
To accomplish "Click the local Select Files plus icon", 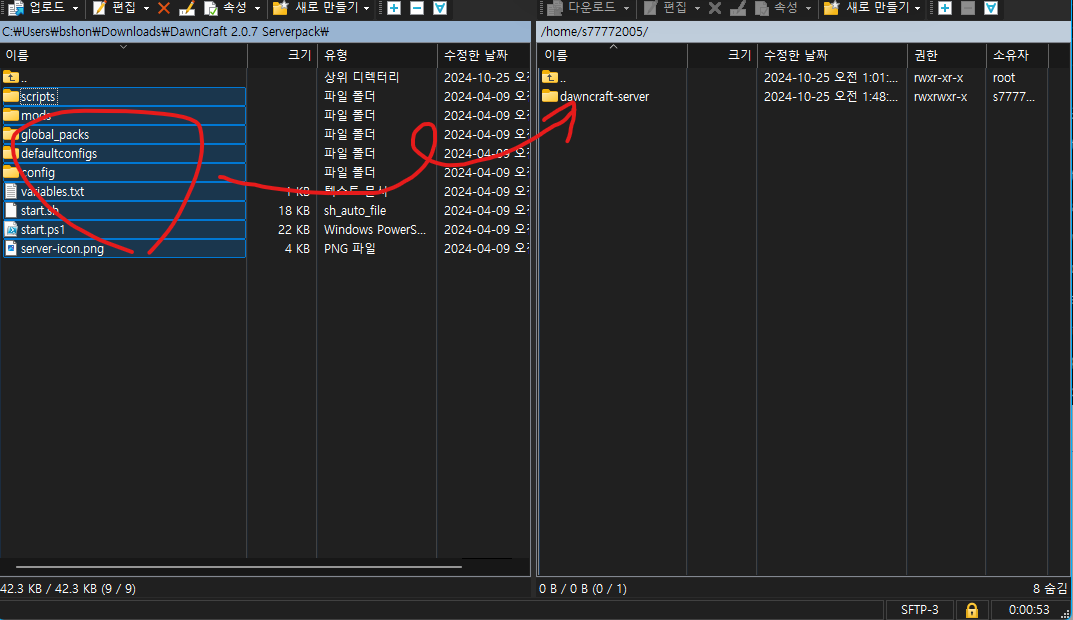I will tap(394, 8).
